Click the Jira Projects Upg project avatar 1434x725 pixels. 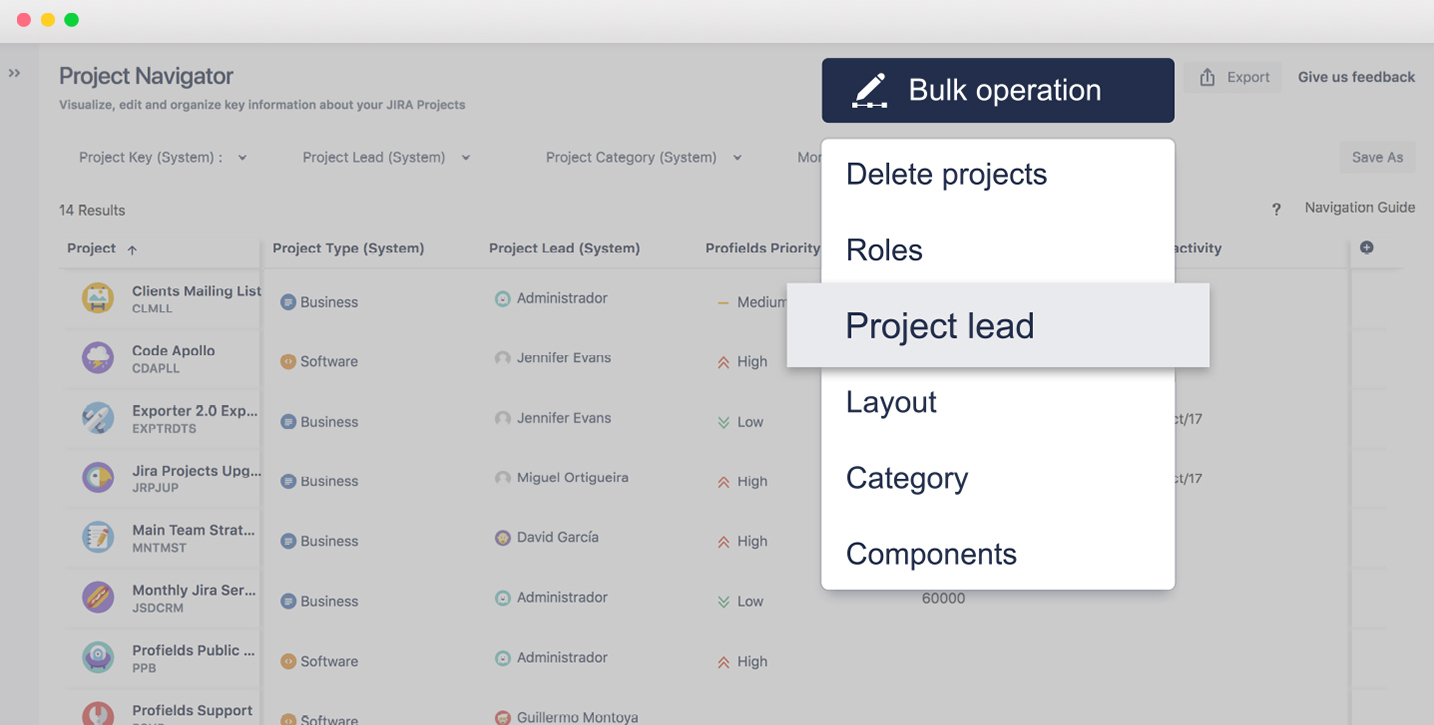pyautogui.click(x=98, y=478)
